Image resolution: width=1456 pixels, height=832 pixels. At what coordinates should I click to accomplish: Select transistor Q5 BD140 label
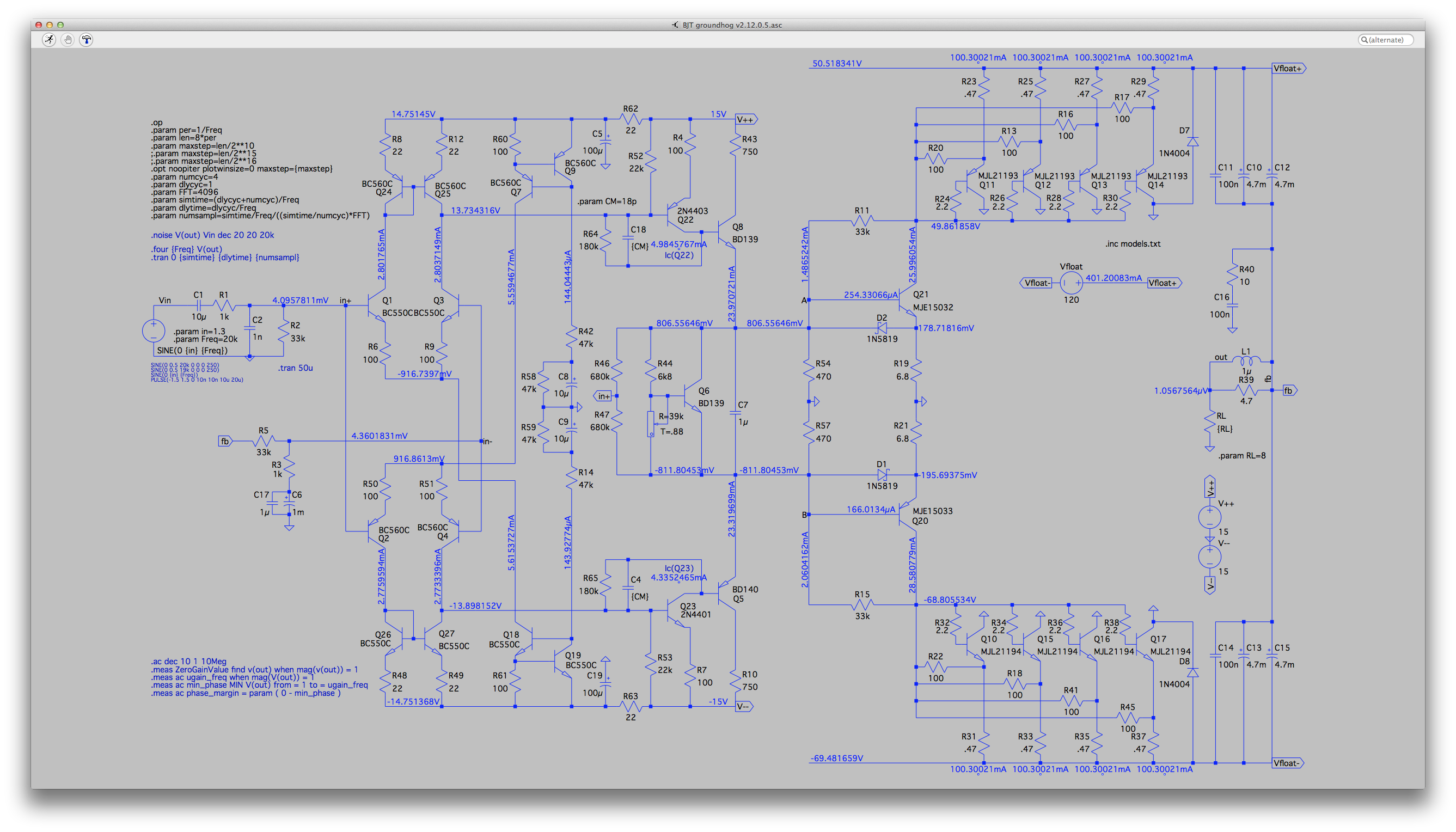coord(745,594)
